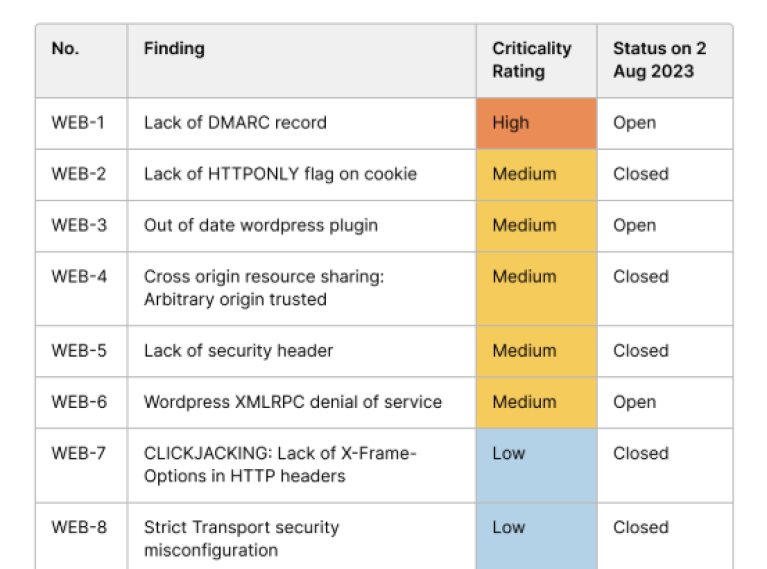The width and height of the screenshot is (767, 569).
Task: Click the Open status for WEB-1
Action: click(634, 123)
